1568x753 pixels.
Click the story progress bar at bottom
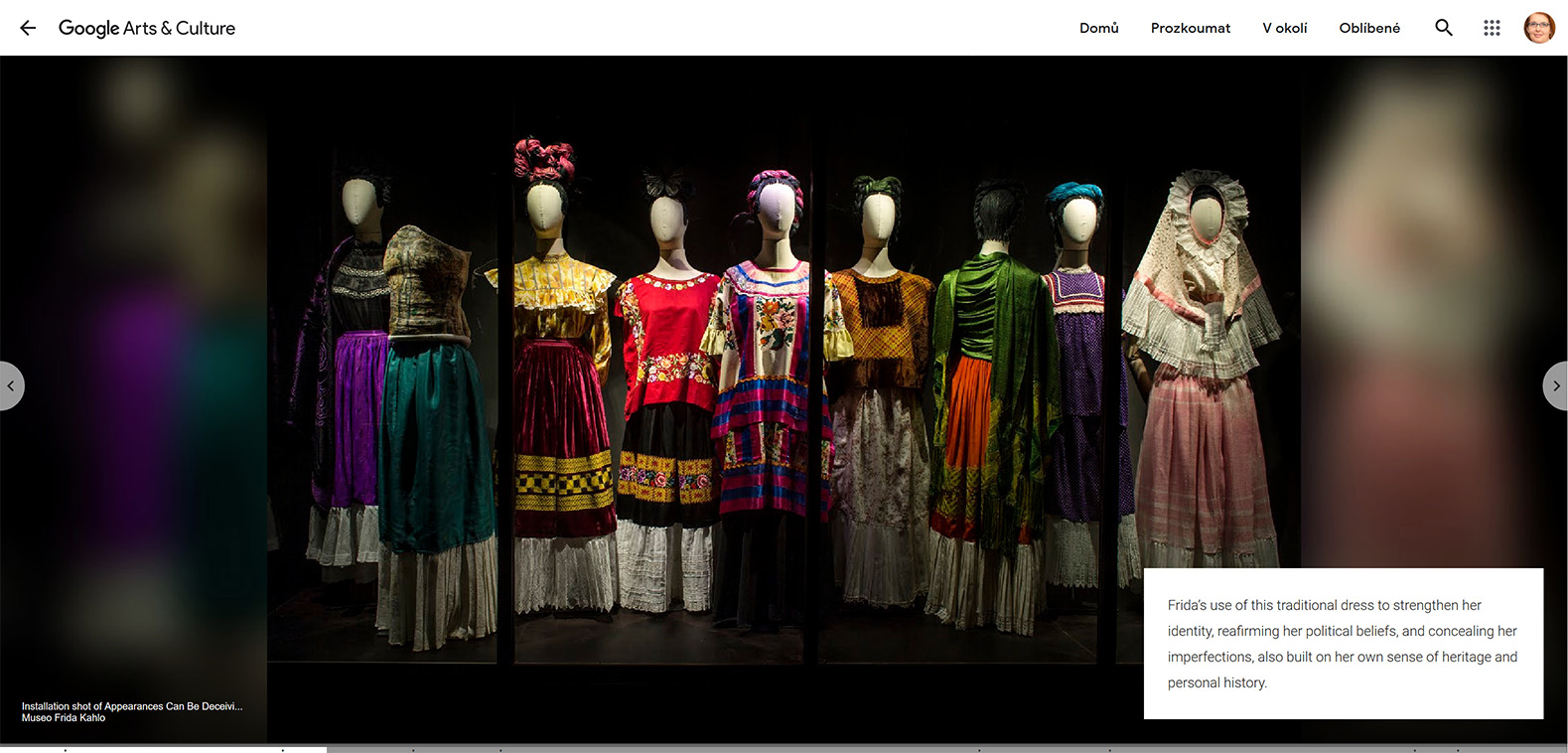[784, 749]
